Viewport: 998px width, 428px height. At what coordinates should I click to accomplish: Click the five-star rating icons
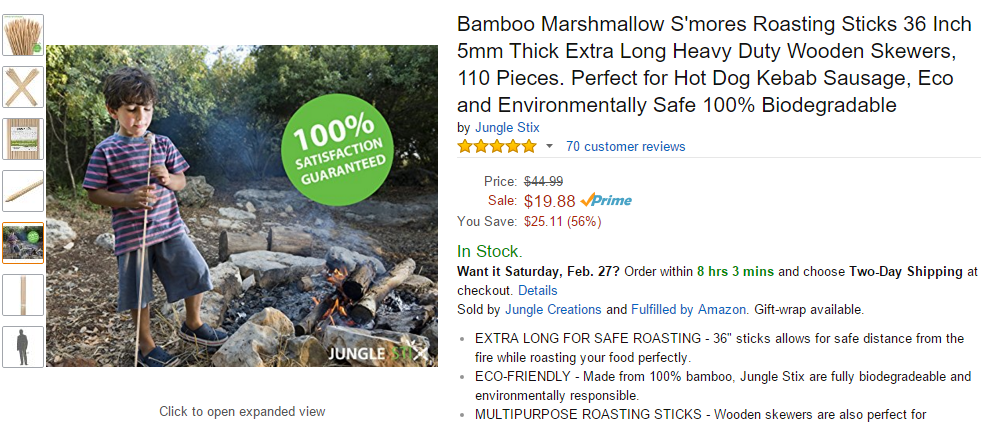click(497, 147)
